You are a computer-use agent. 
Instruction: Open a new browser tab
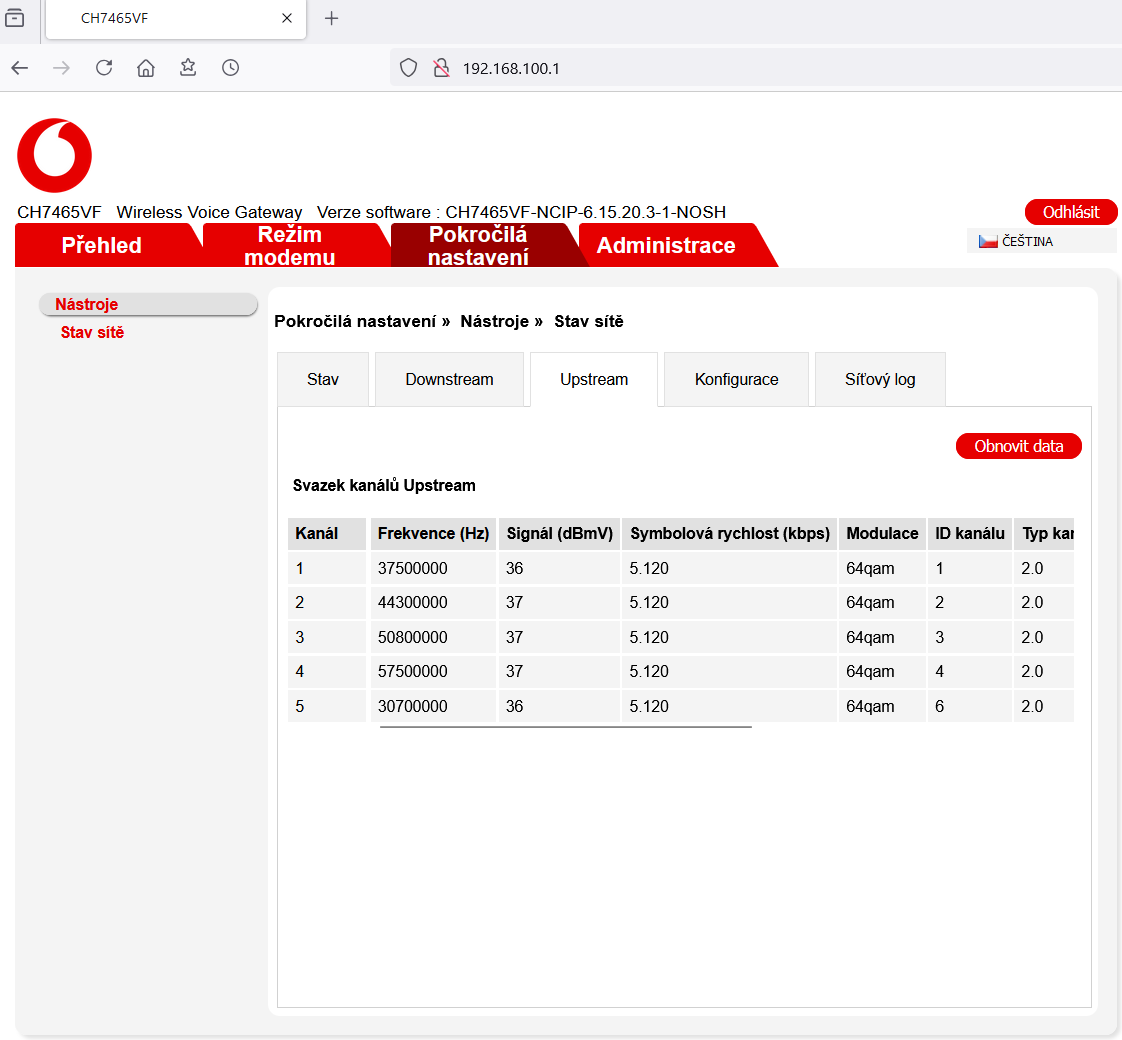click(332, 19)
